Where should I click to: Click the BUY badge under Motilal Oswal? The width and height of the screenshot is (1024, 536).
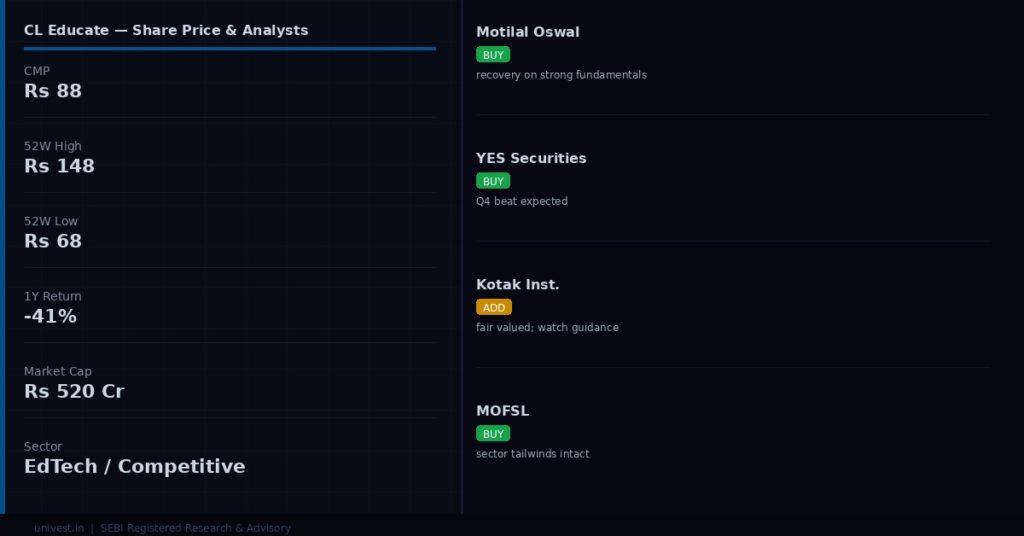click(493, 55)
